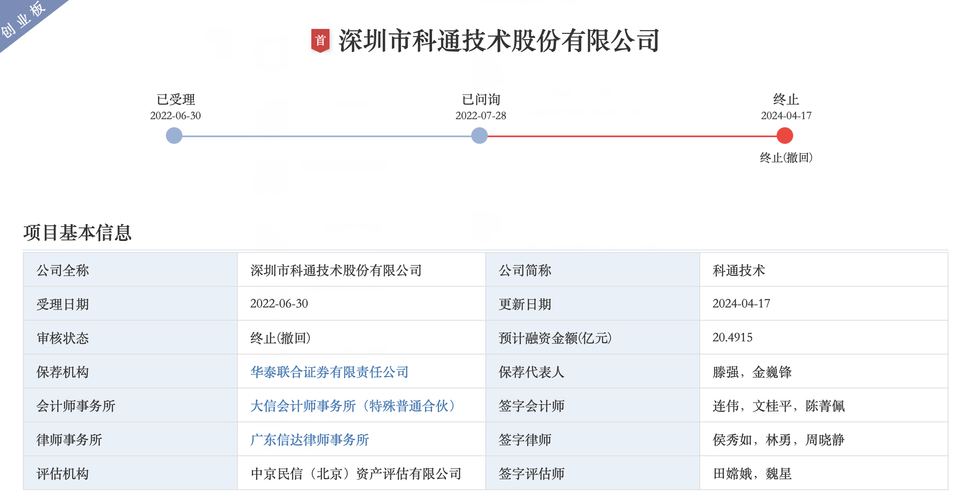Click the names 田嫦娥，魏星
The width and height of the screenshot is (964, 500).
(x=752, y=474)
